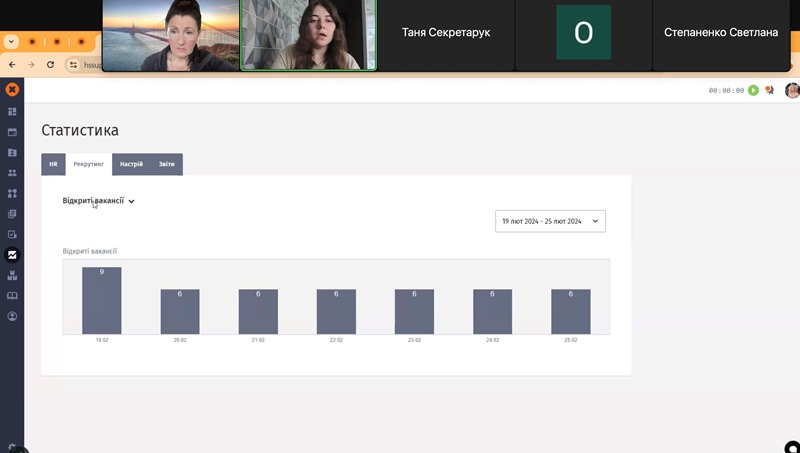Open the settings gear at sidebar bottom
Image resolution: width=800 pixels, height=453 pixels.
[x=12, y=448]
